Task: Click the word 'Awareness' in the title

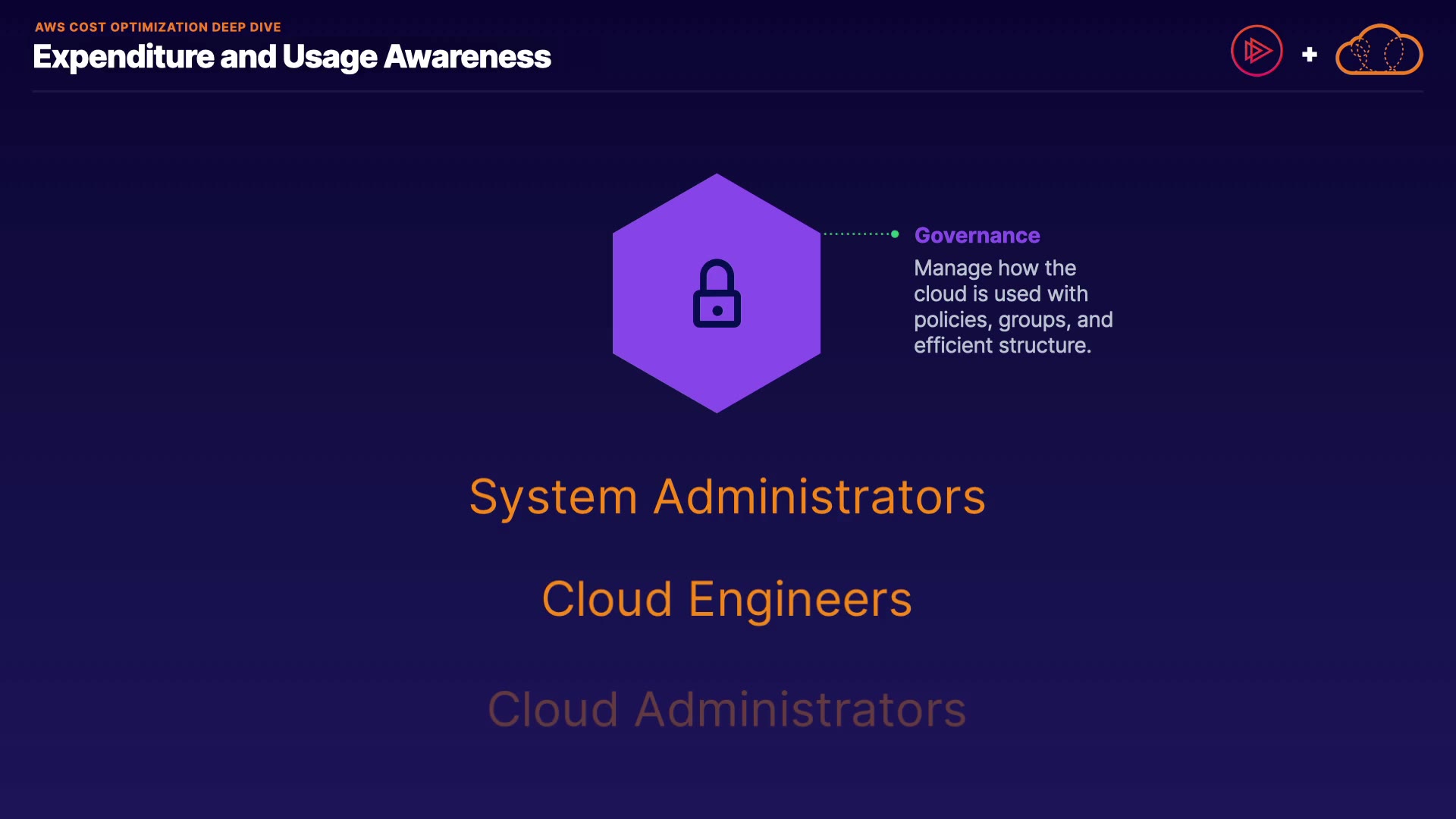Action: tap(467, 57)
